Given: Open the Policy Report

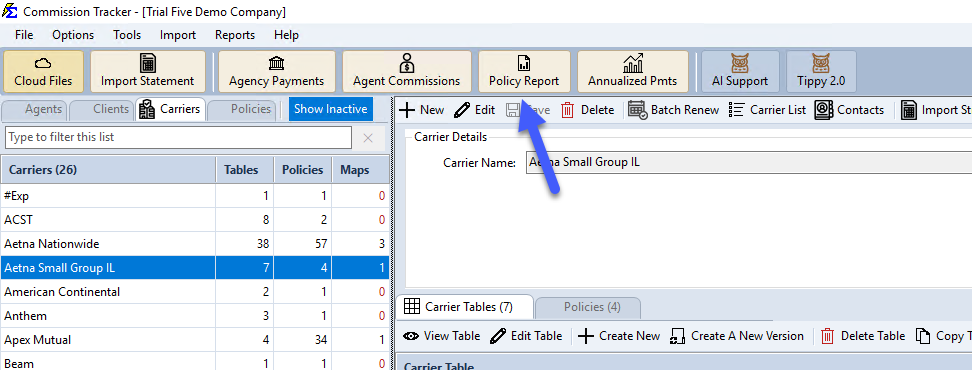Looking at the screenshot, I should [524, 71].
